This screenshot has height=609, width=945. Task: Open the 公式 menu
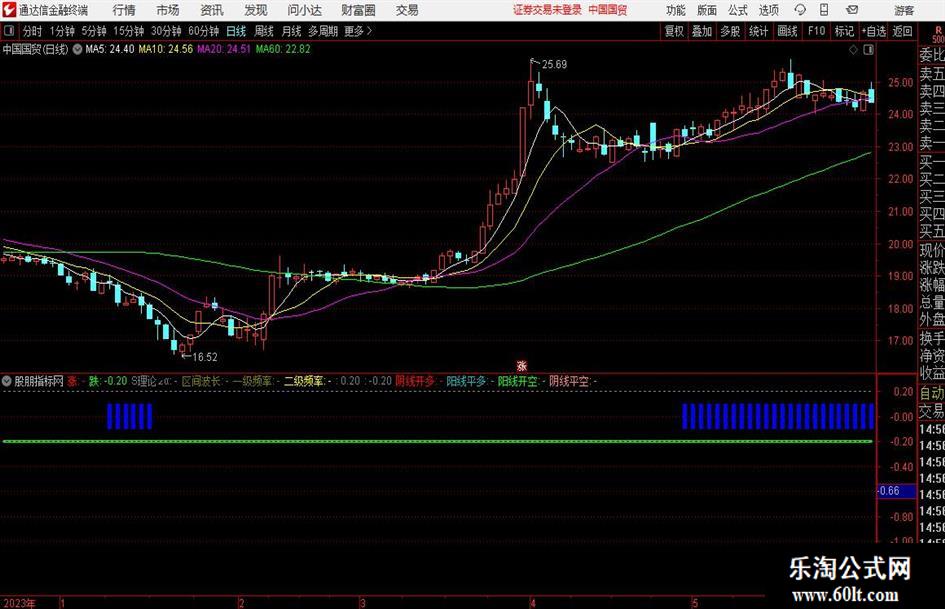[x=738, y=10]
